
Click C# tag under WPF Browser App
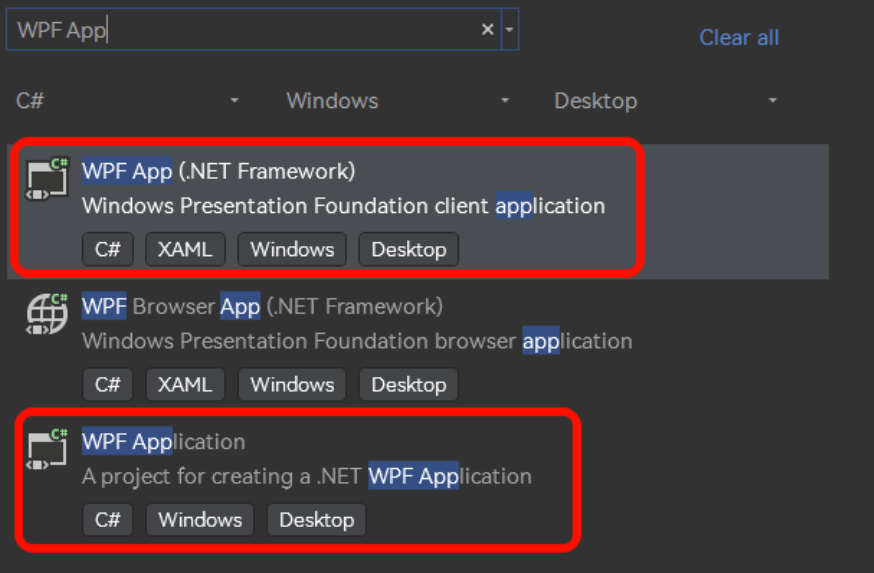coord(108,385)
